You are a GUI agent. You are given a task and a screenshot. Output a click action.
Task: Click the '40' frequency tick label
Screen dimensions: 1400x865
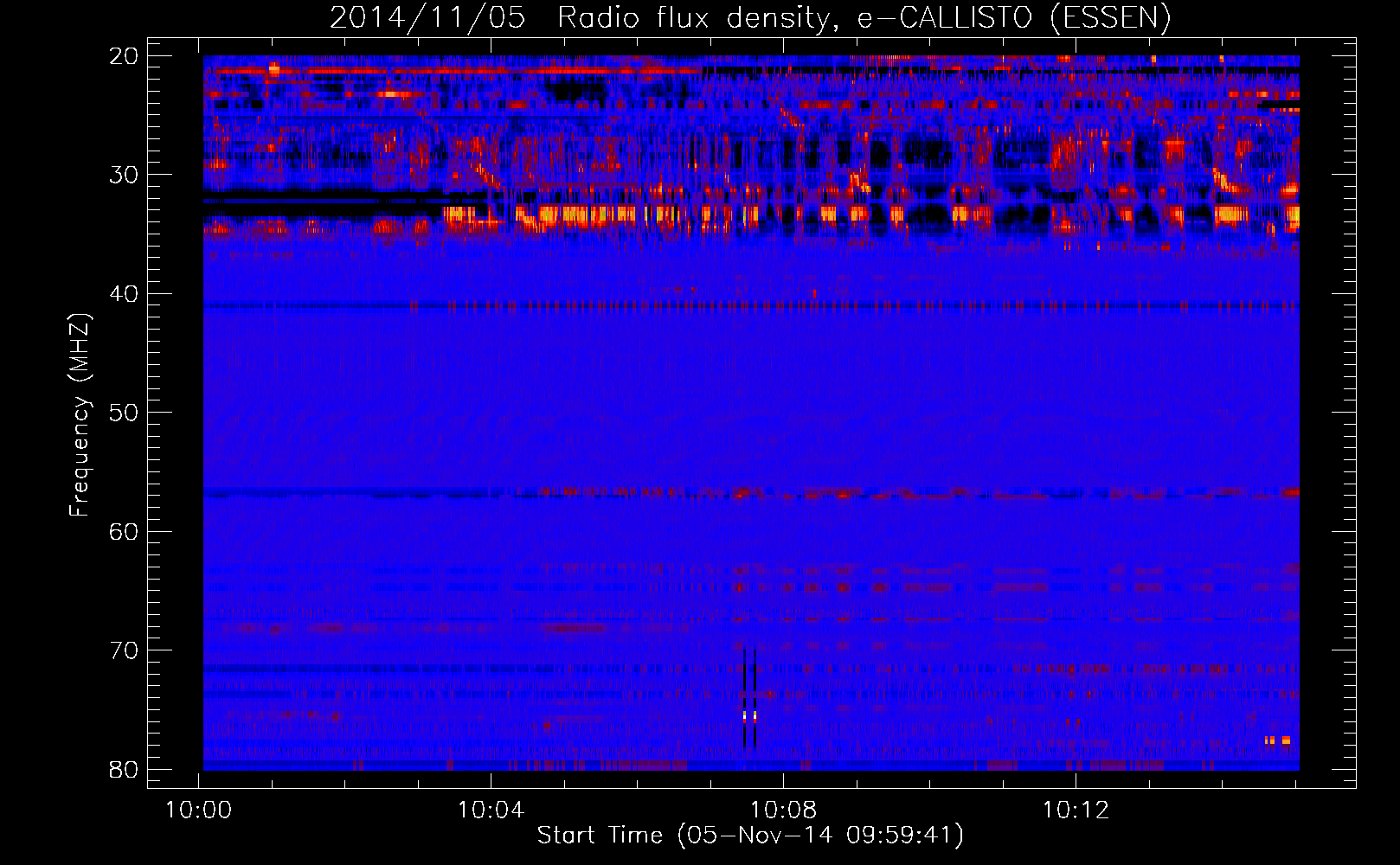(x=124, y=294)
